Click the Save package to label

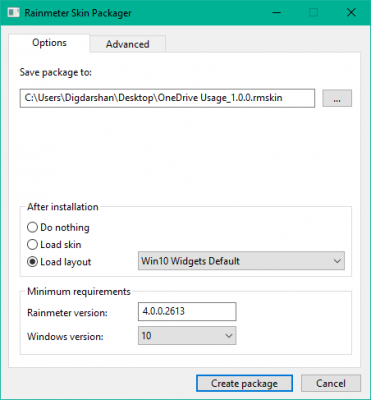56,72
